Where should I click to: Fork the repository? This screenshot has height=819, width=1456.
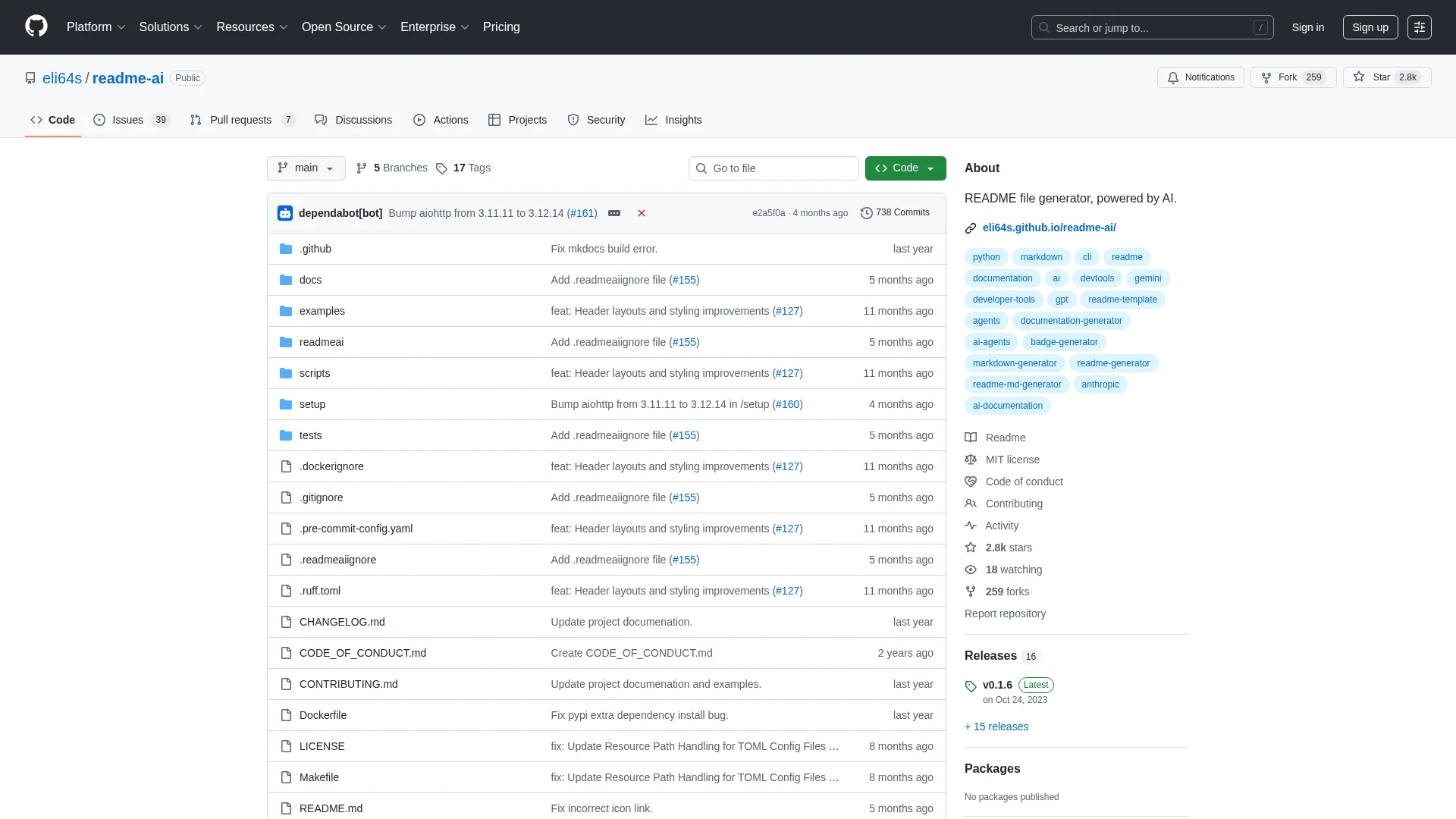pyautogui.click(x=1286, y=77)
